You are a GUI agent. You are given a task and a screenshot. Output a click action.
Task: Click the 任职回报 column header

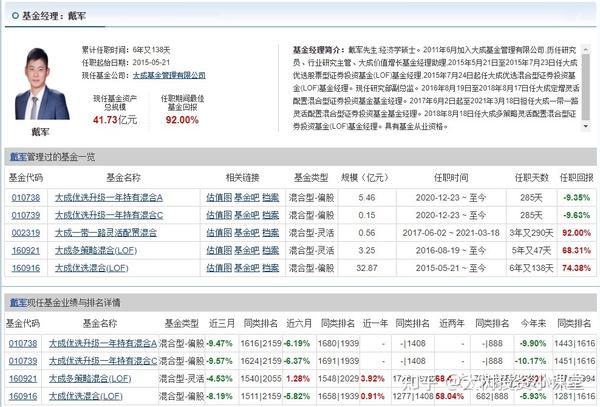[x=576, y=177]
